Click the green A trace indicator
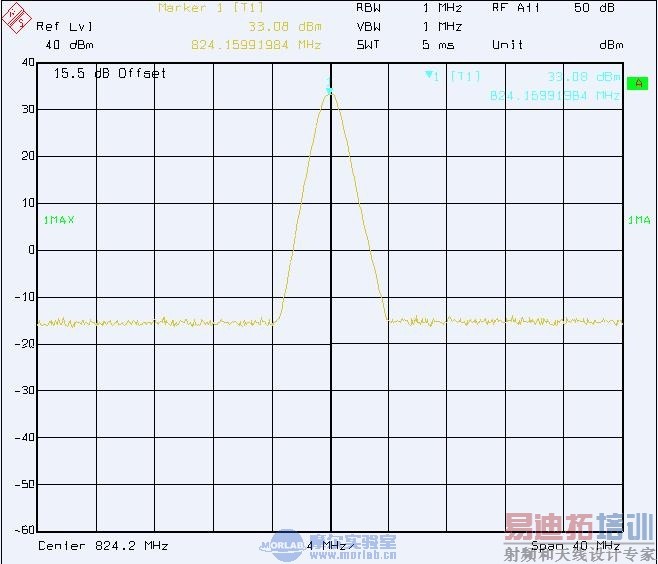 coord(637,83)
